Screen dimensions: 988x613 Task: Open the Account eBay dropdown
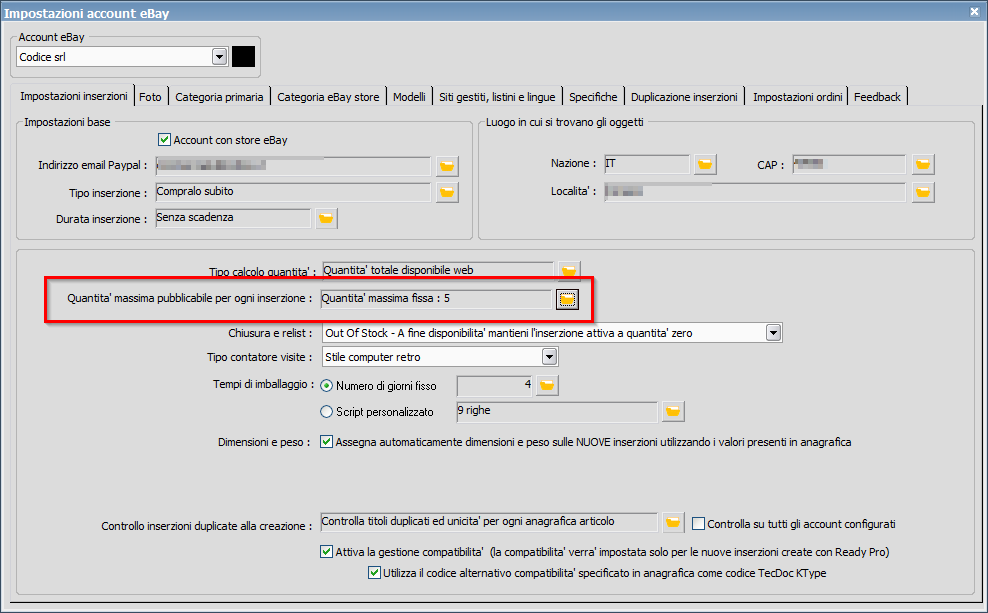pyautogui.click(x=219, y=57)
